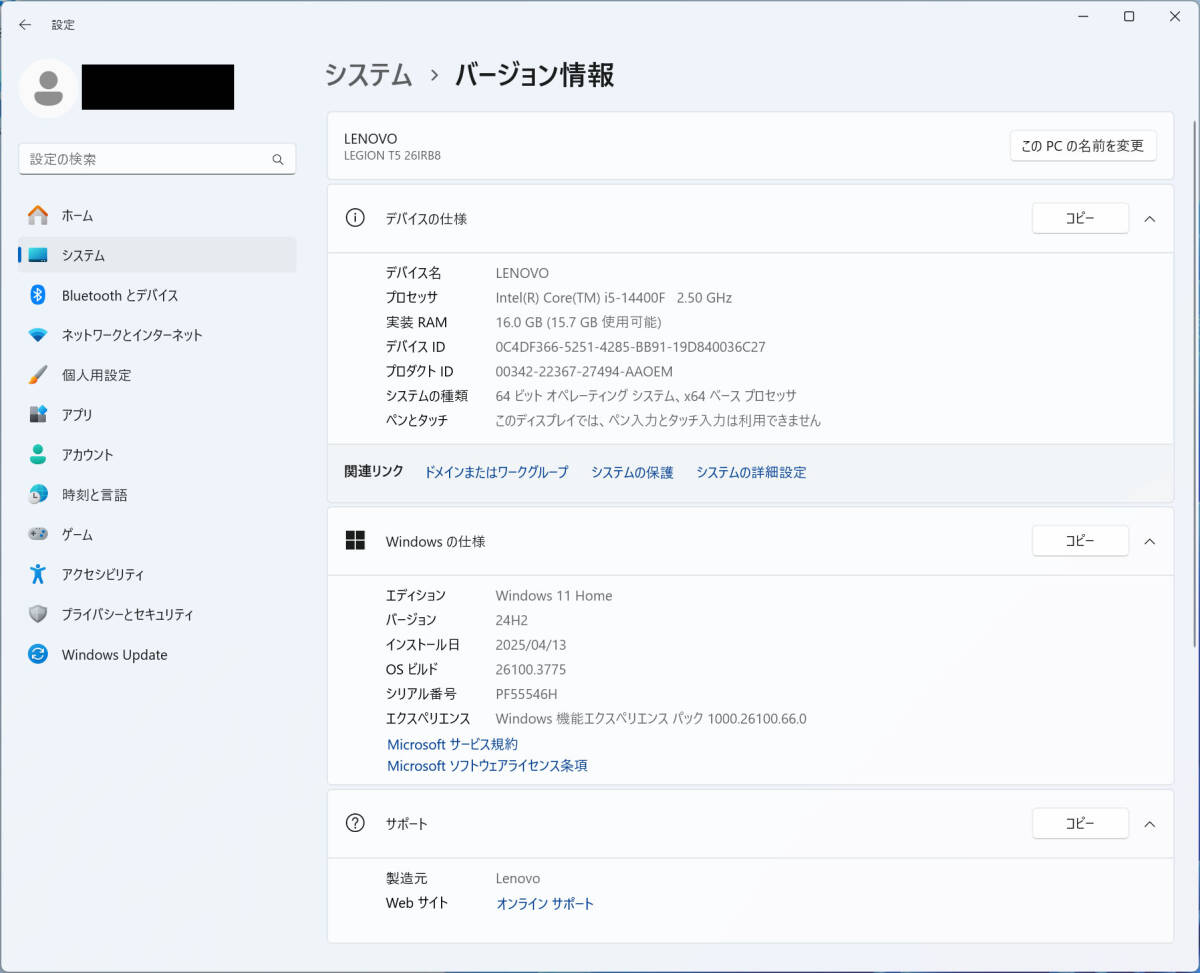Click the Home house icon in the sidebar
1200x973 pixels.
tap(38, 215)
